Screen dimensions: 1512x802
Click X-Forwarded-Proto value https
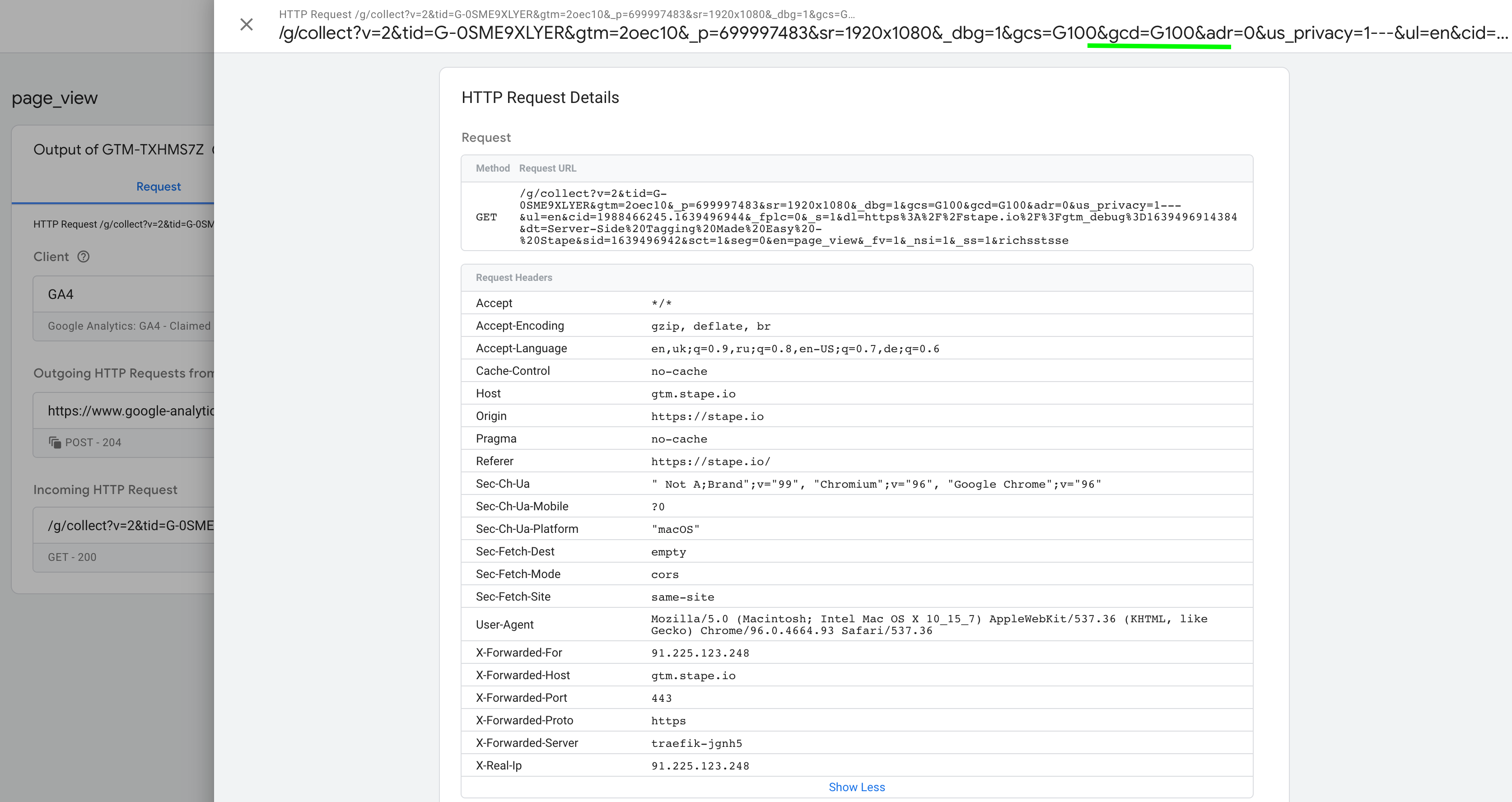pos(668,721)
